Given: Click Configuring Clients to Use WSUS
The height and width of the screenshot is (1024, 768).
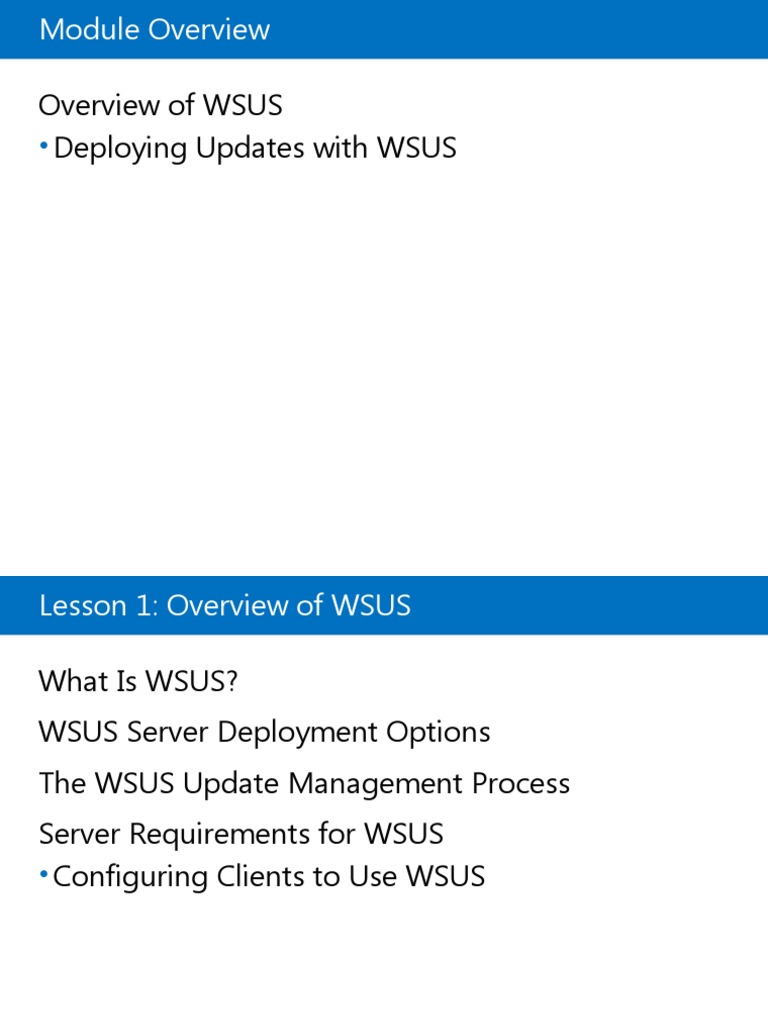Looking at the screenshot, I should click(x=269, y=877).
